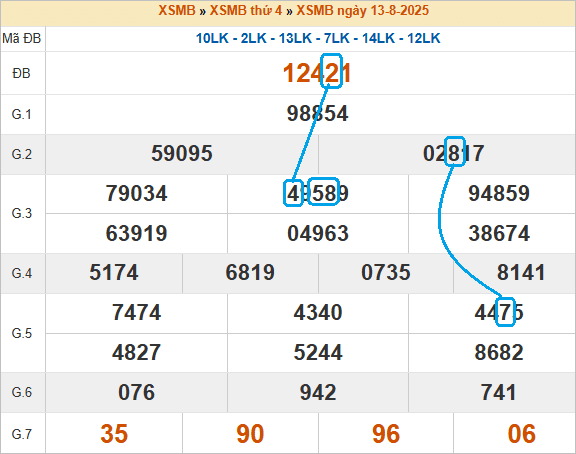The width and height of the screenshot is (576, 454).
Task: Select fourth prize number 5174
Action: [x=114, y=273]
